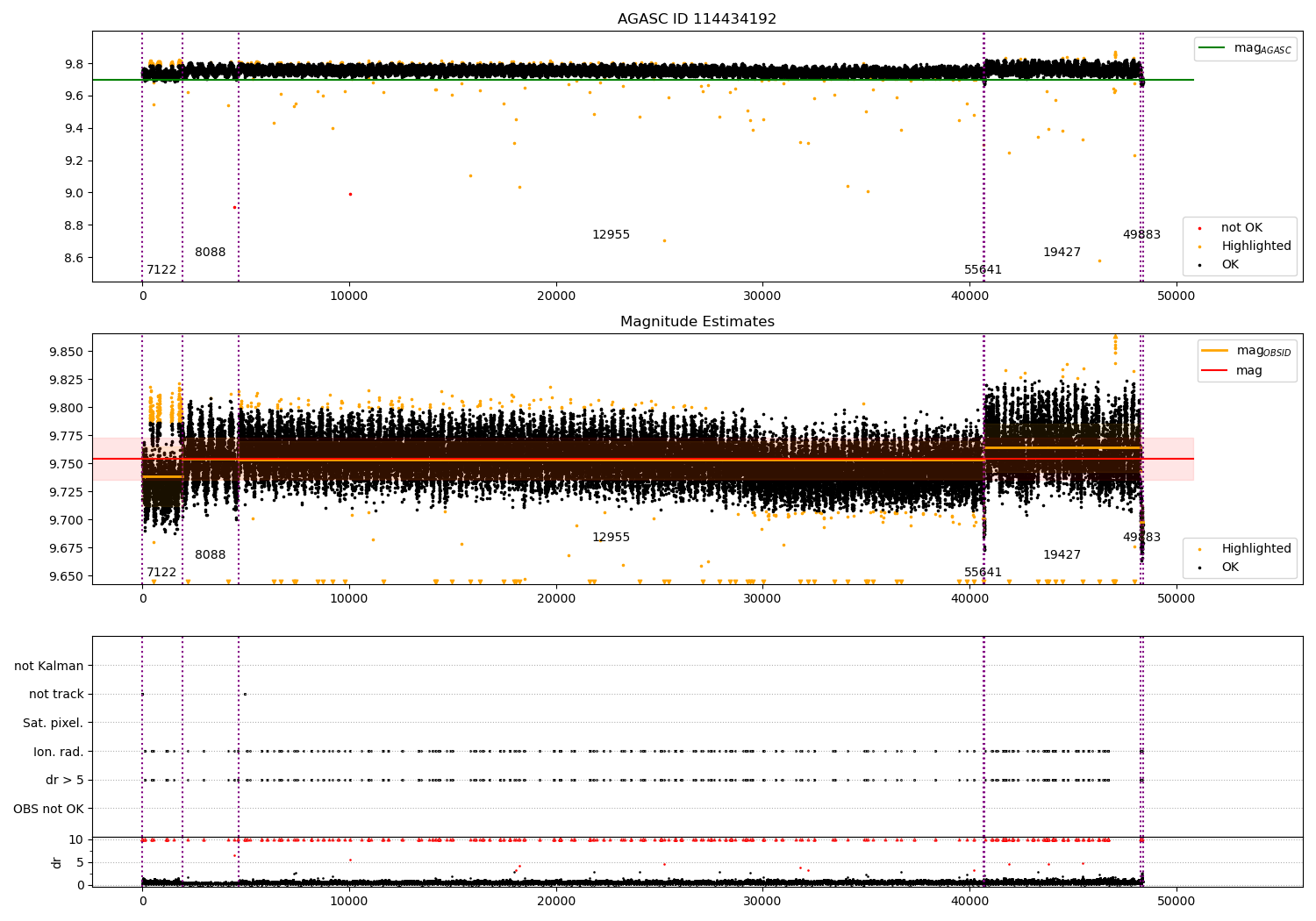Click label 7122 in the Magnitude Estimates plot
1316x921 pixels.
[x=161, y=572]
